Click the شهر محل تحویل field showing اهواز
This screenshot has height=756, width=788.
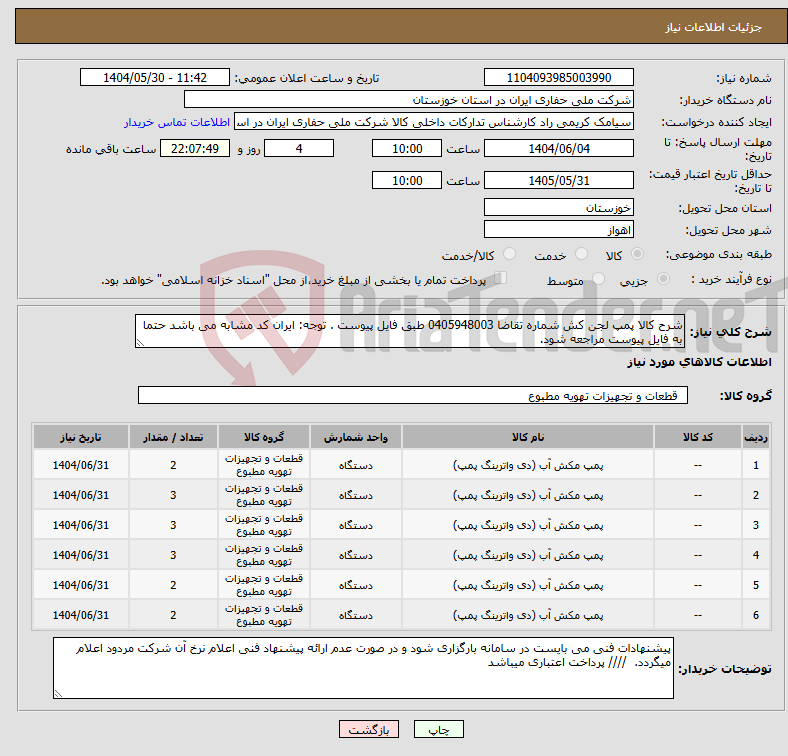coord(558,229)
